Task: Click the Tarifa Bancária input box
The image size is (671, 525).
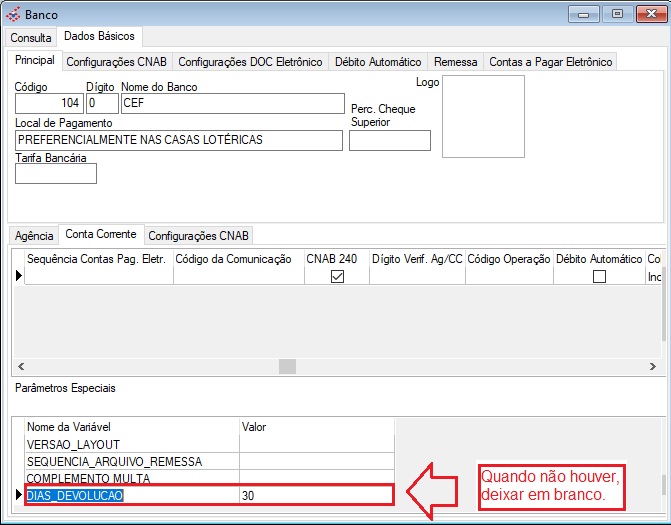Action: click(56, 174)
